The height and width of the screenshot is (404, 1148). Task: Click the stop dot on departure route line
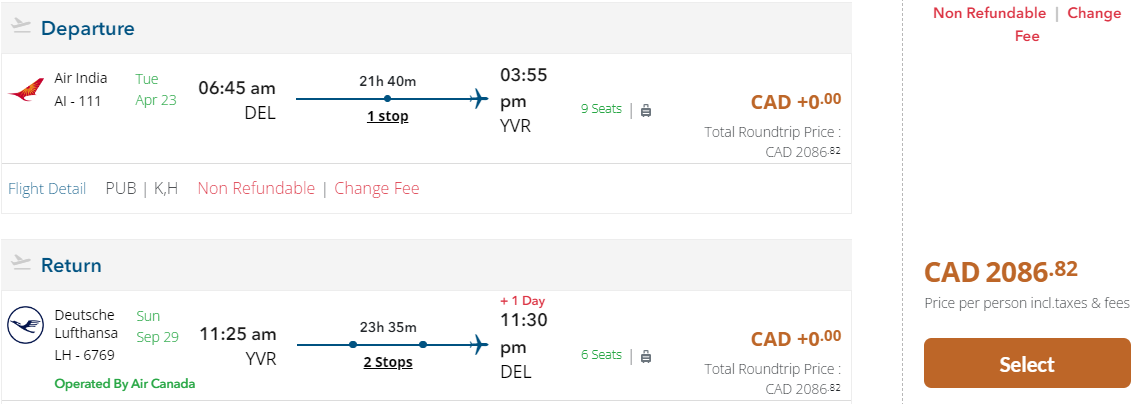tap(387, 98)
